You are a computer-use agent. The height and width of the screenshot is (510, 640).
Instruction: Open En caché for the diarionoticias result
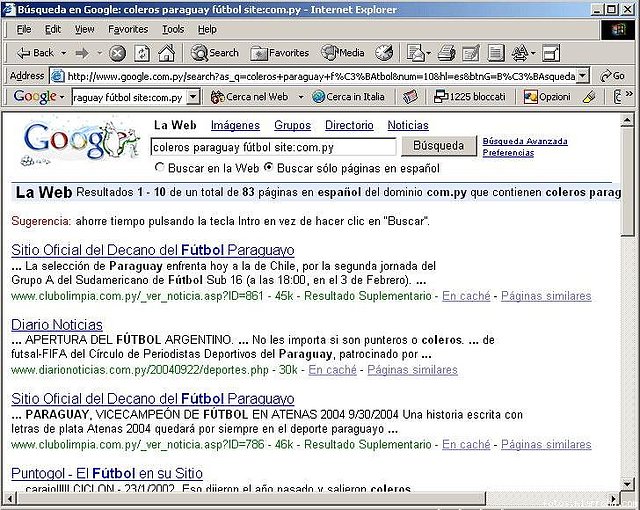332,370
